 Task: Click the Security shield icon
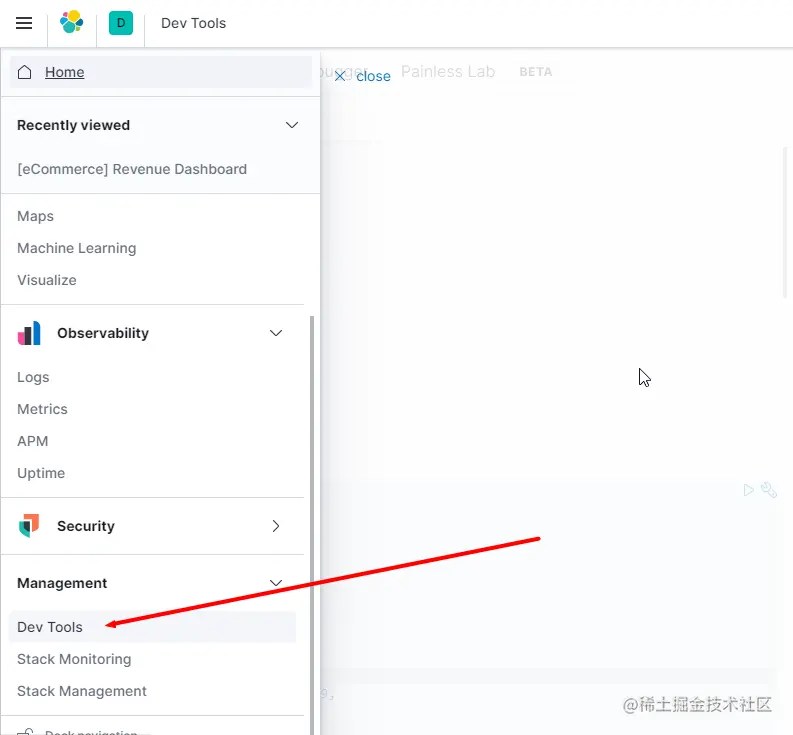coord(29,526)
